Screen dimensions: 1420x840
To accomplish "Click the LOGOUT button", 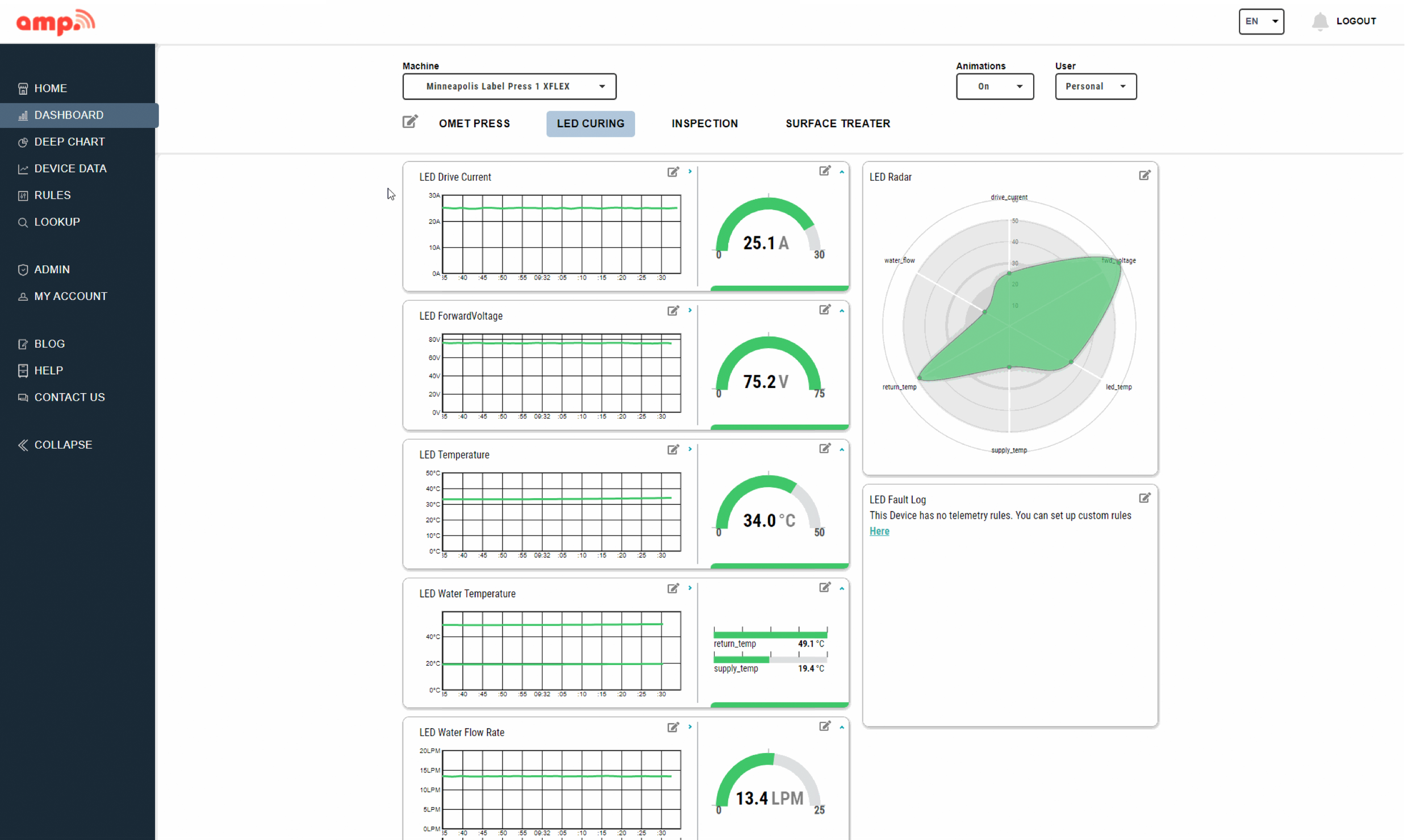I will pyautogui.click(x=1355, y=22).
